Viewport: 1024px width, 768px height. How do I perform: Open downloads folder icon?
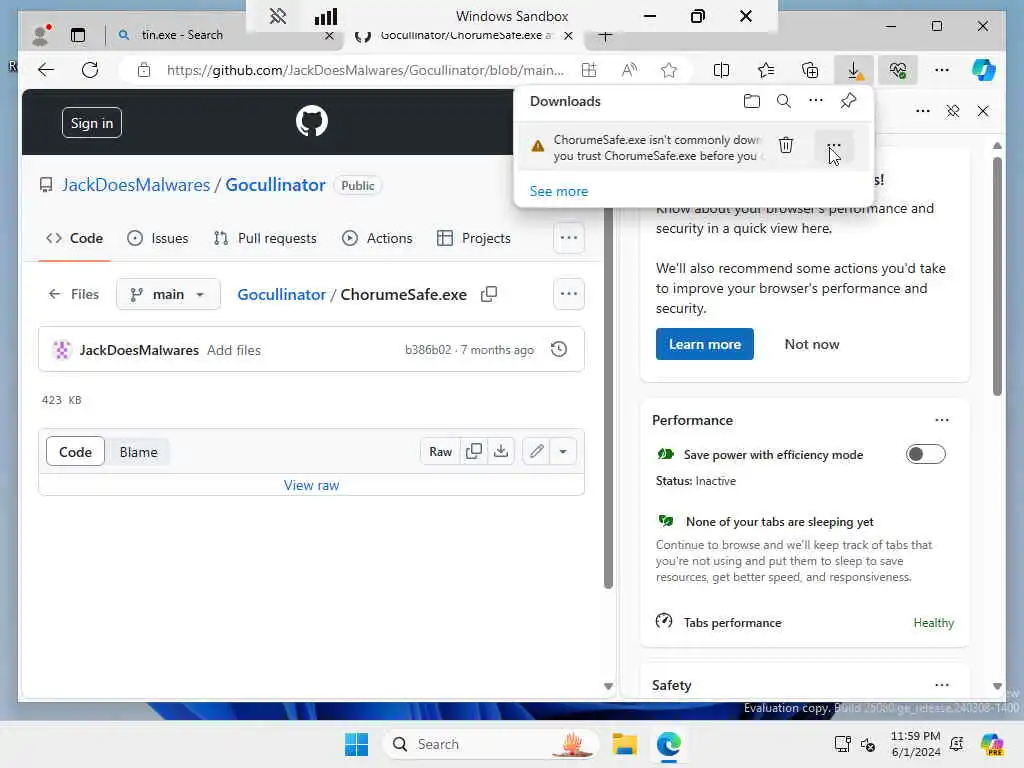click(x=752, y=101)
